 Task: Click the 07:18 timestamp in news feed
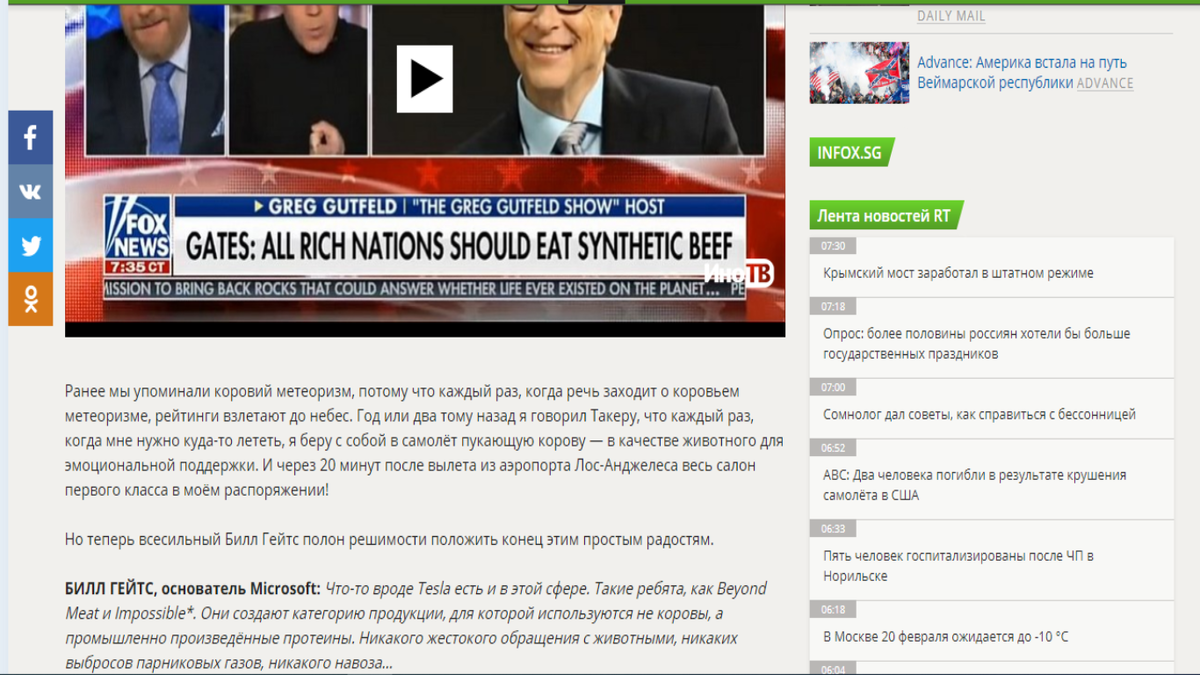pos(833,307)
